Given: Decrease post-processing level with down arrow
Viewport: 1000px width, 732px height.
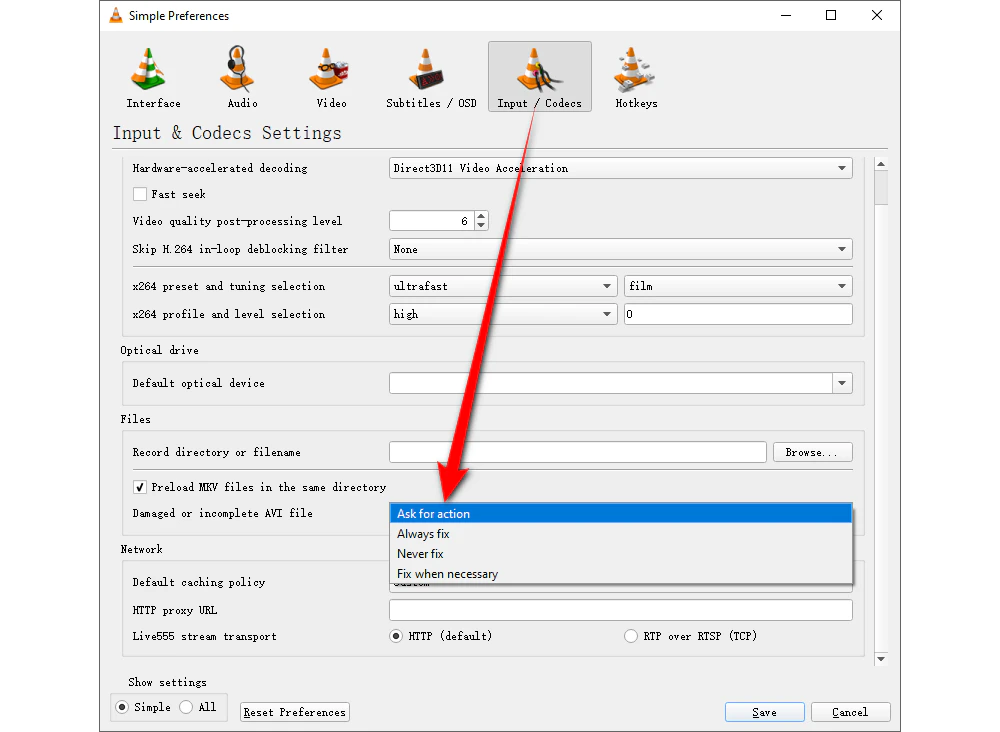Looking at the screenshot, I should coord(482,226).
